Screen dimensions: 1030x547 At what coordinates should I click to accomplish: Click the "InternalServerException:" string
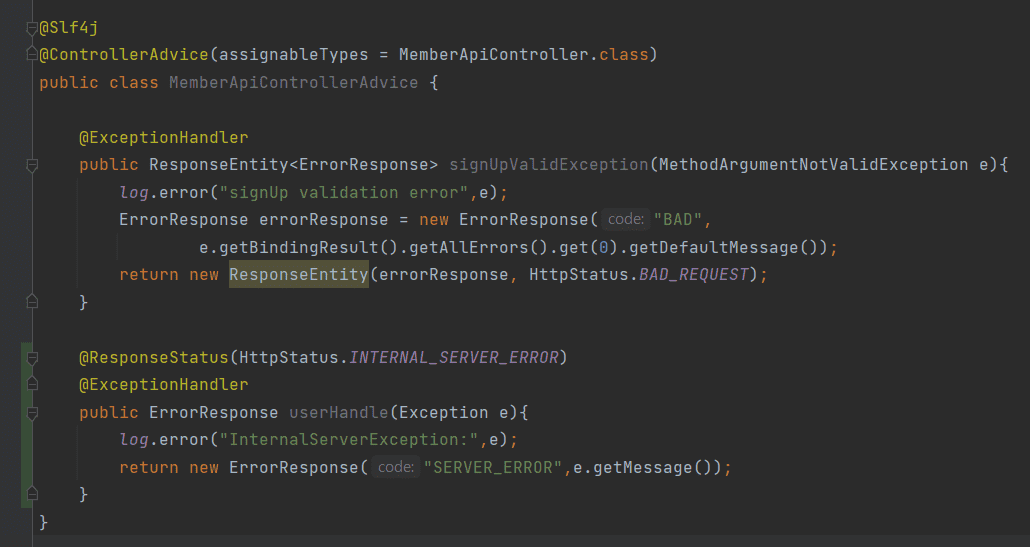[x=349, y=439]
